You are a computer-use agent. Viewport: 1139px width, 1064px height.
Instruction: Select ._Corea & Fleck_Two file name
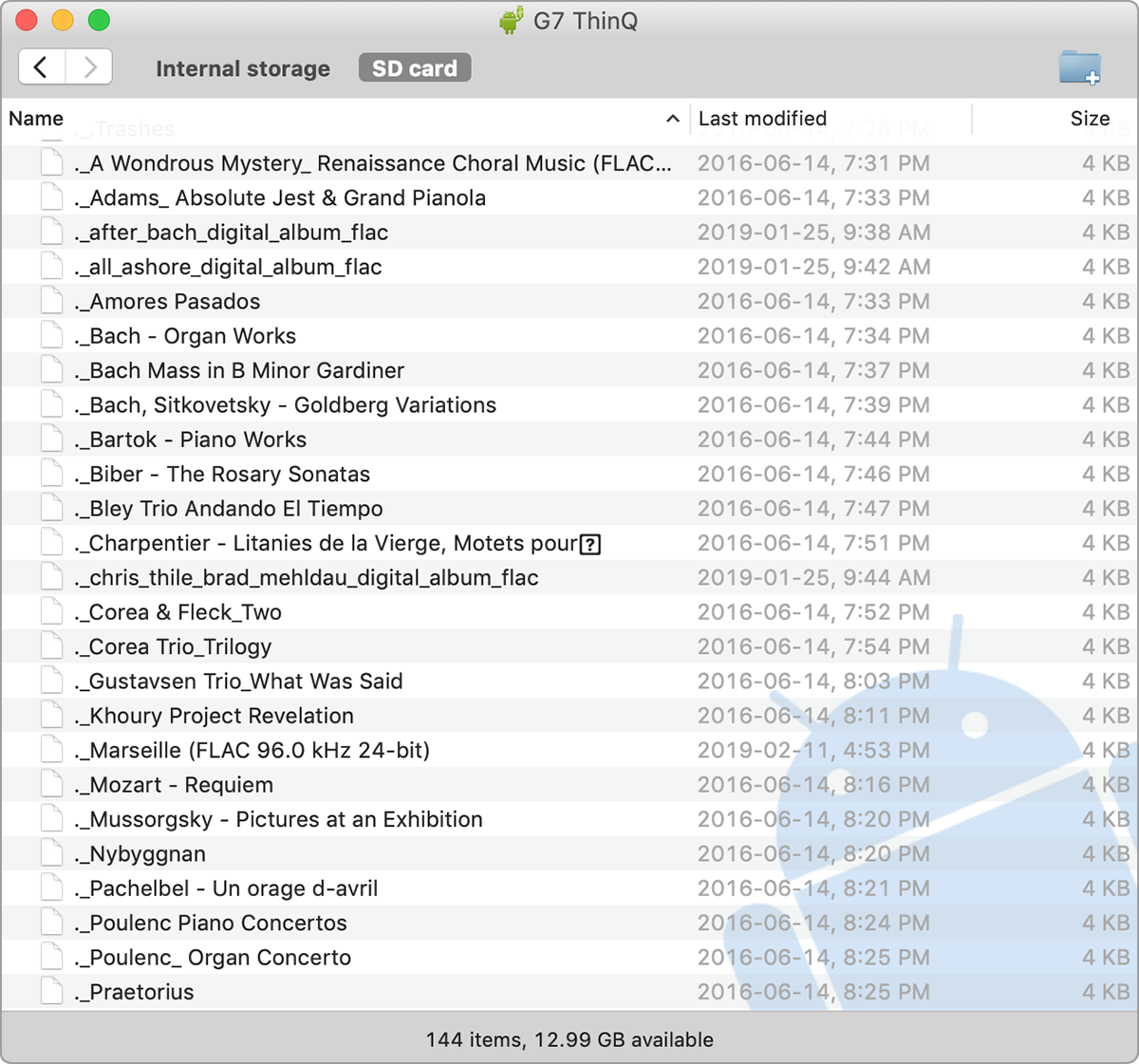click(x=177, y=612)
